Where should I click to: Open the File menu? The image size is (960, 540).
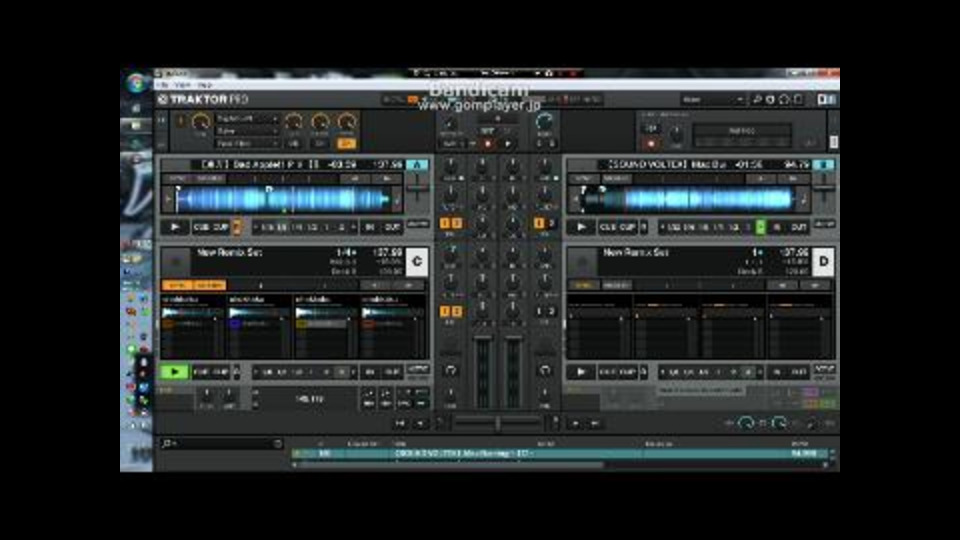pos(164,85)
